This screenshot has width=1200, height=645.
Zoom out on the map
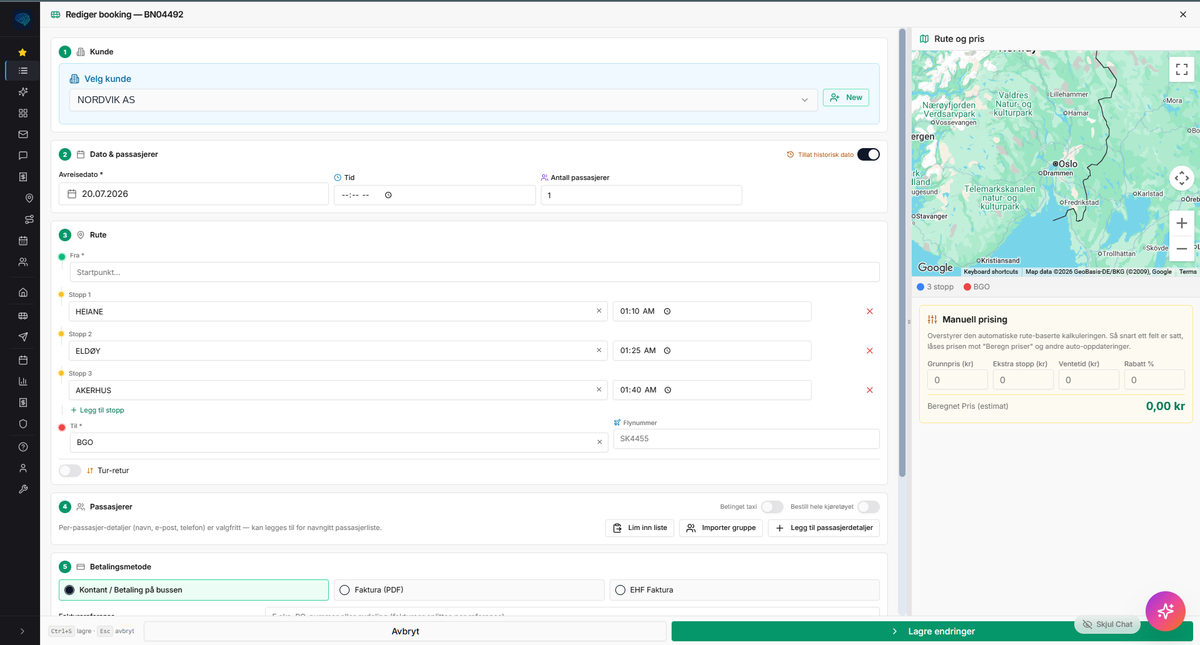1181,248
